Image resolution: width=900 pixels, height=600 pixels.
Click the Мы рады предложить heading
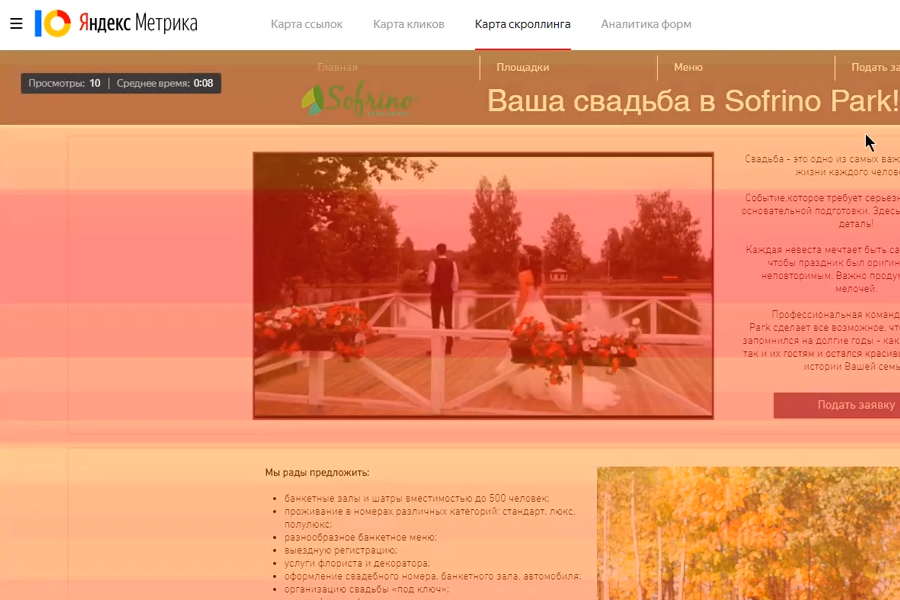317,472
